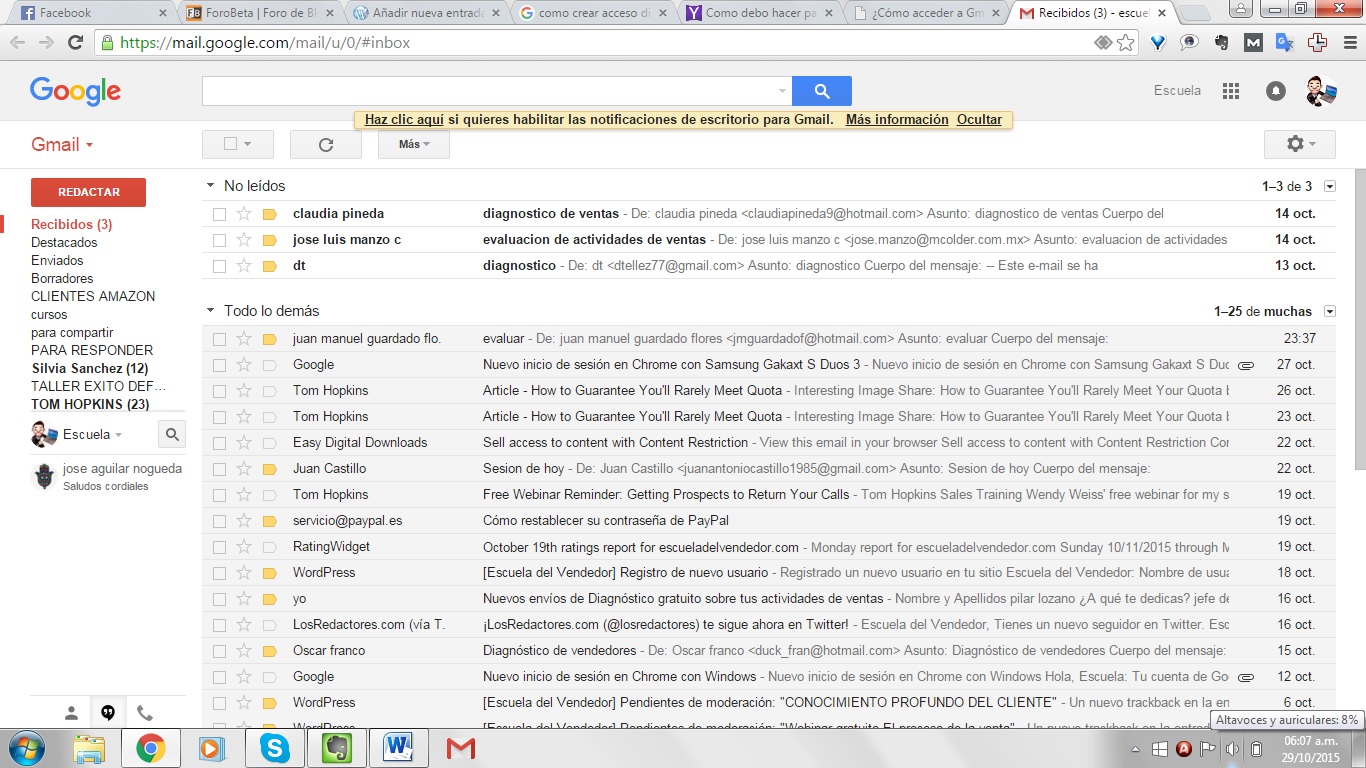Expand search options dropdown arrow

(x=782, y=91)
